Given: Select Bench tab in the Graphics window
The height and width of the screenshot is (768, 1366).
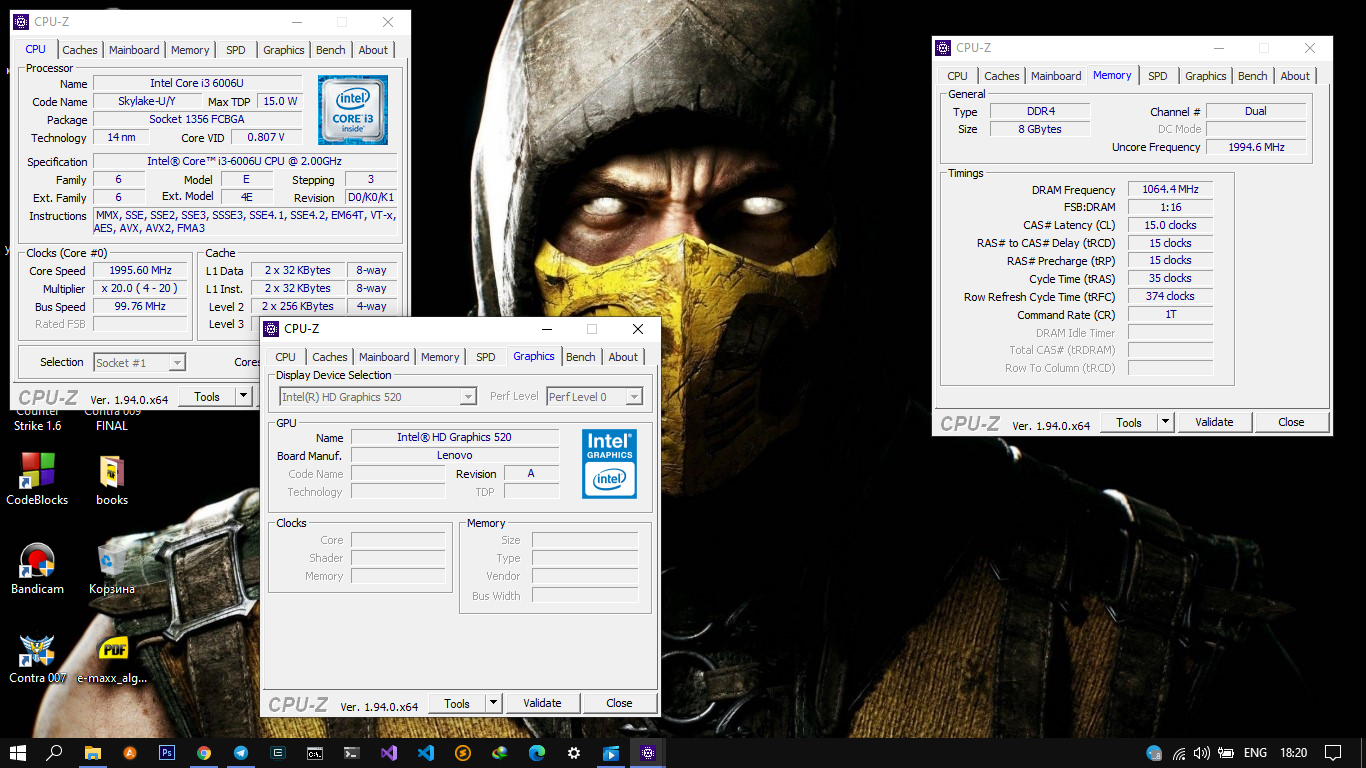Looking at the screenshot, I should (580, 357).
